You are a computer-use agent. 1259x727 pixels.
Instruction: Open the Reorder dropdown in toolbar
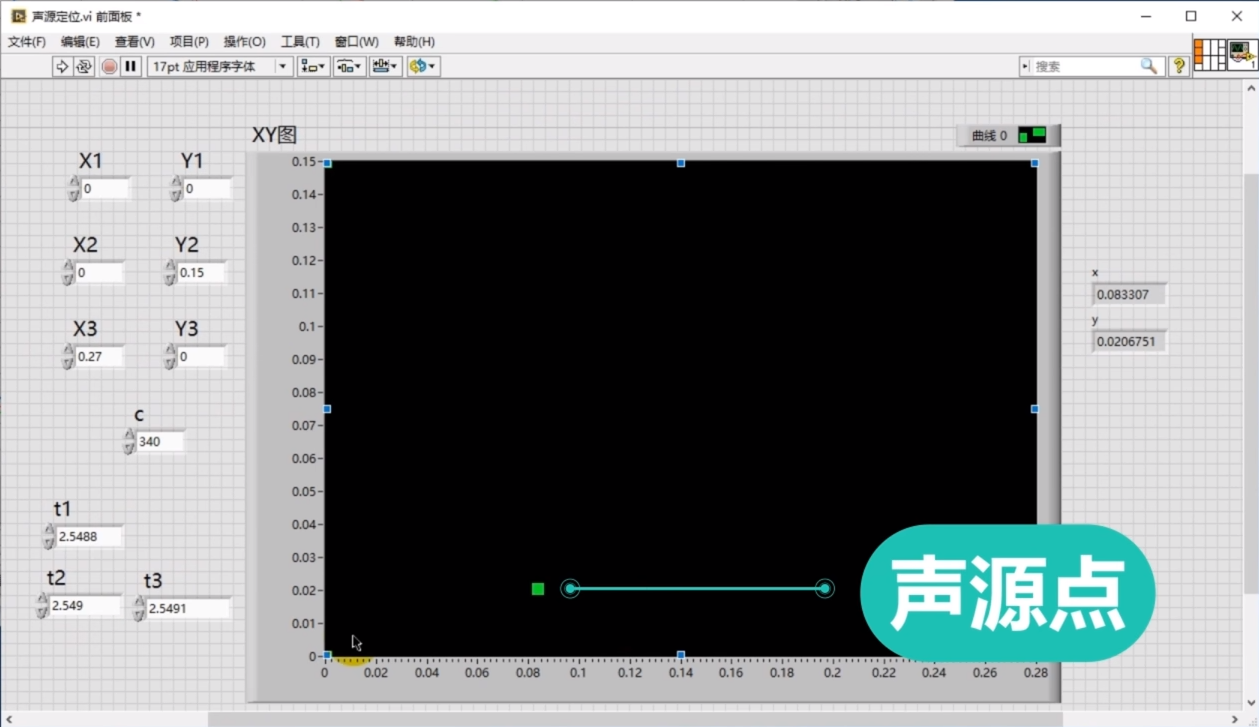[423, 66]
